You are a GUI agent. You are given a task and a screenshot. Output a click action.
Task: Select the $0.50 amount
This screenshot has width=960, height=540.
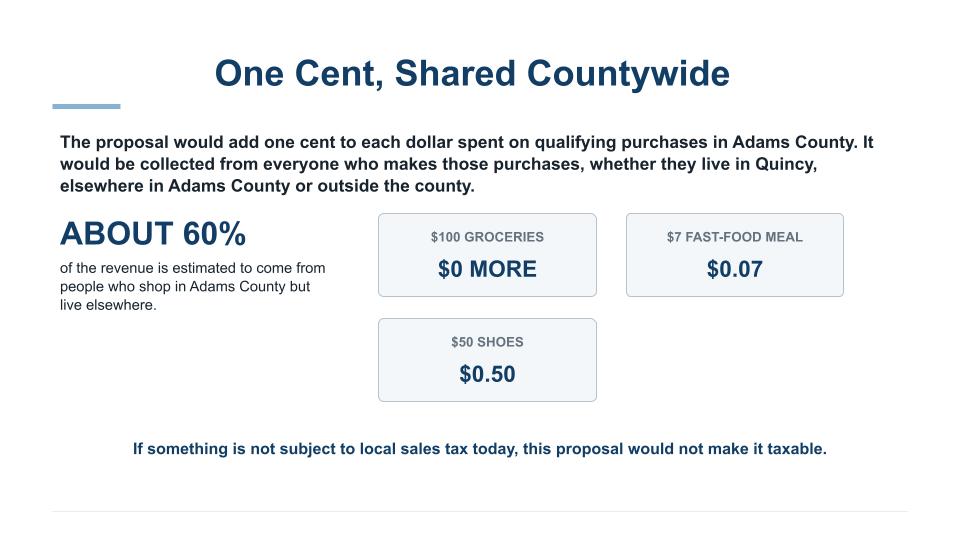(487, 374)
